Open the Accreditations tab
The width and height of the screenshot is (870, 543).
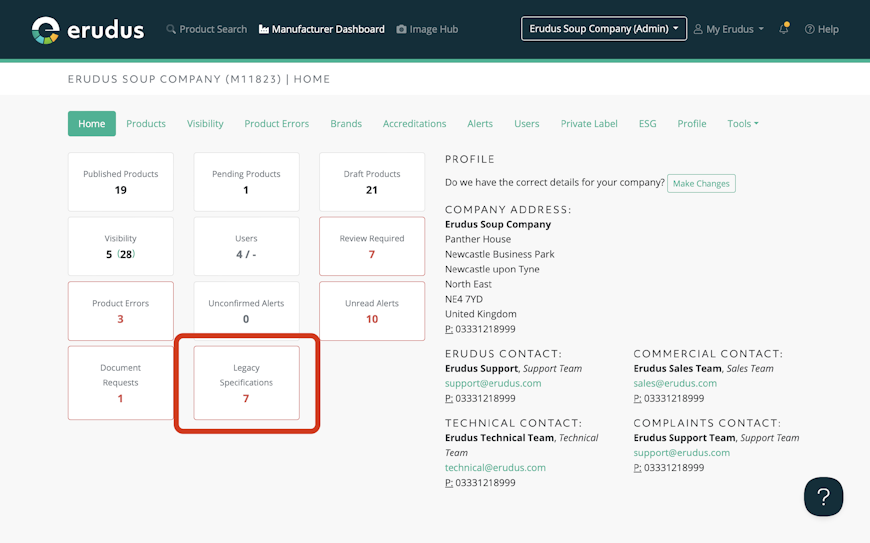(414, 124)
